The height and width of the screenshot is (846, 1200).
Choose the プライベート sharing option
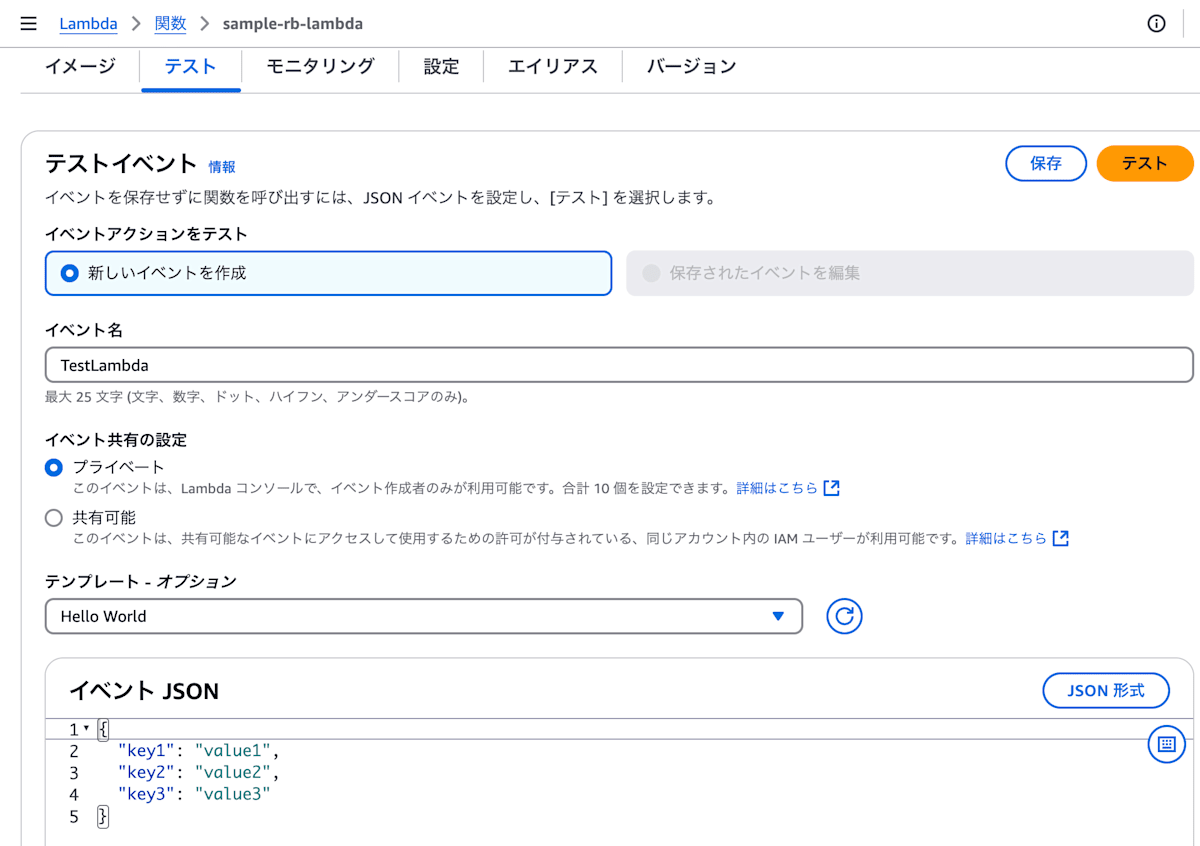pos(54,467)
